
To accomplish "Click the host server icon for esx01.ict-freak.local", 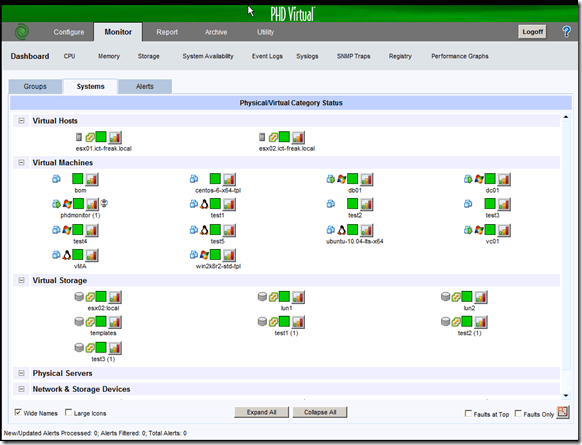I will pyautogui.click(x=79, y=137).
